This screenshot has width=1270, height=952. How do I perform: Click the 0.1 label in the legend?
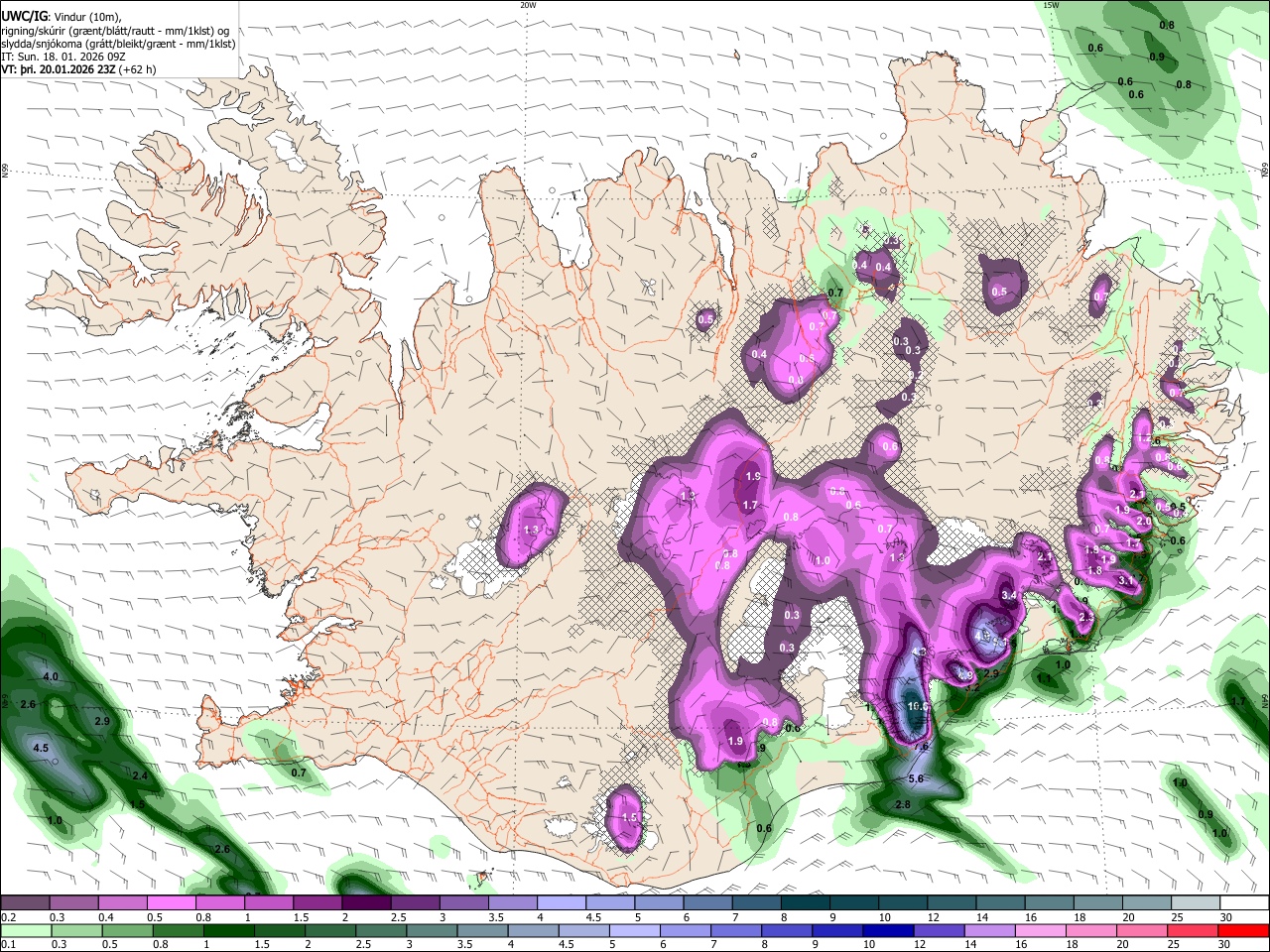9,944
